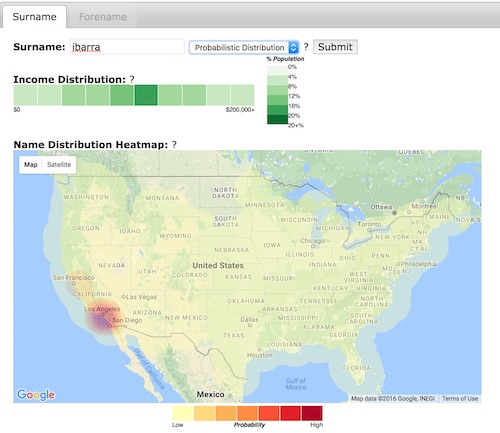The height and width of the screenshot is (433, 500).
Task: Click the $200,000+ income axis label
Action: click(240, 110)
